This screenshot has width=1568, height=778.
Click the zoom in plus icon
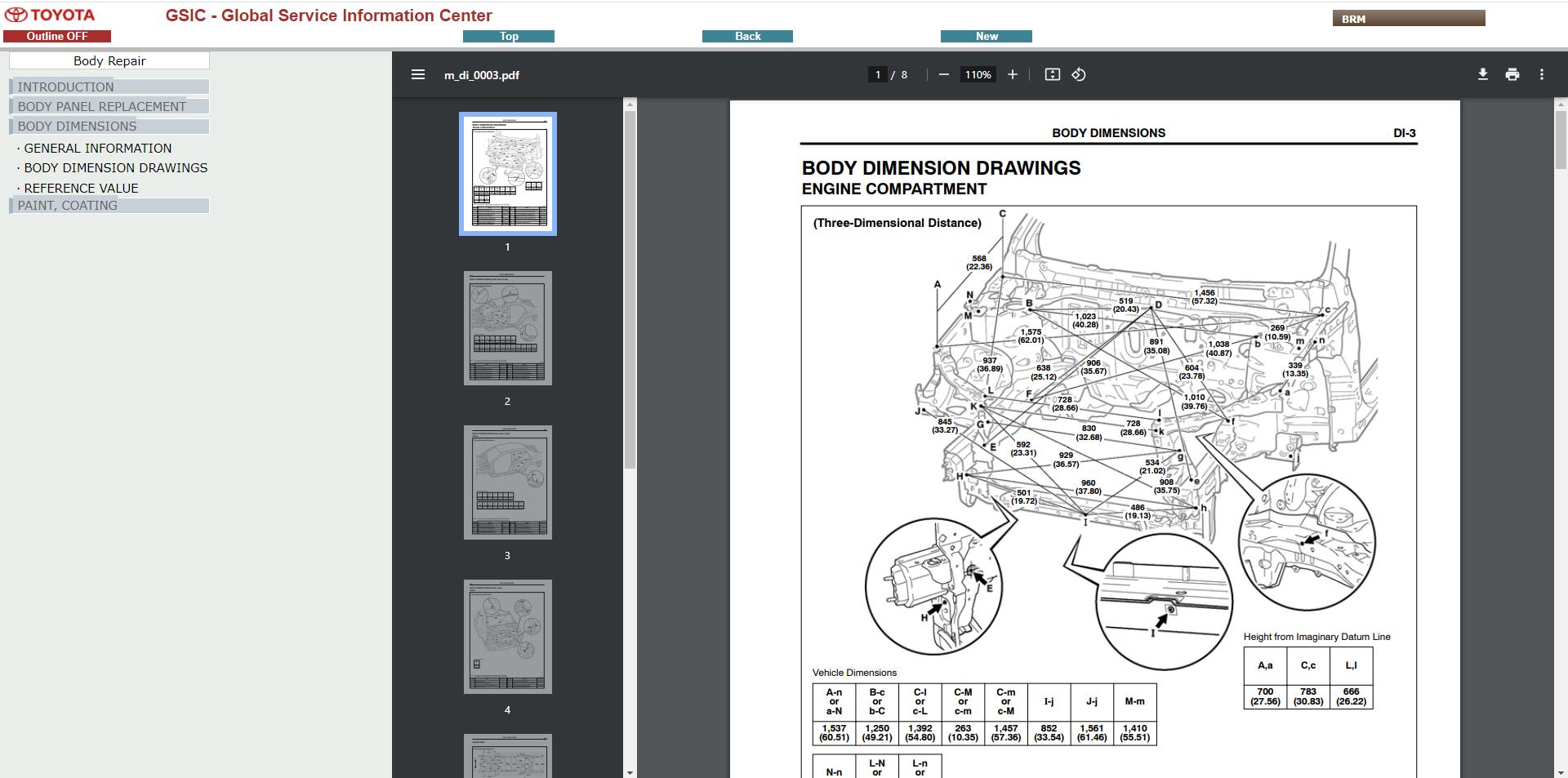click(1013, 74)
